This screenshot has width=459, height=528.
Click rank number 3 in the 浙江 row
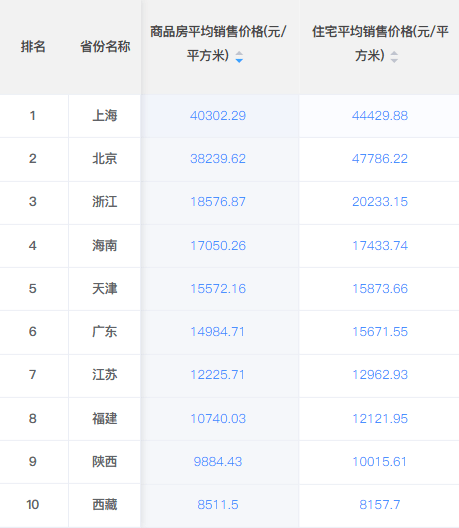tap(33, 202)
